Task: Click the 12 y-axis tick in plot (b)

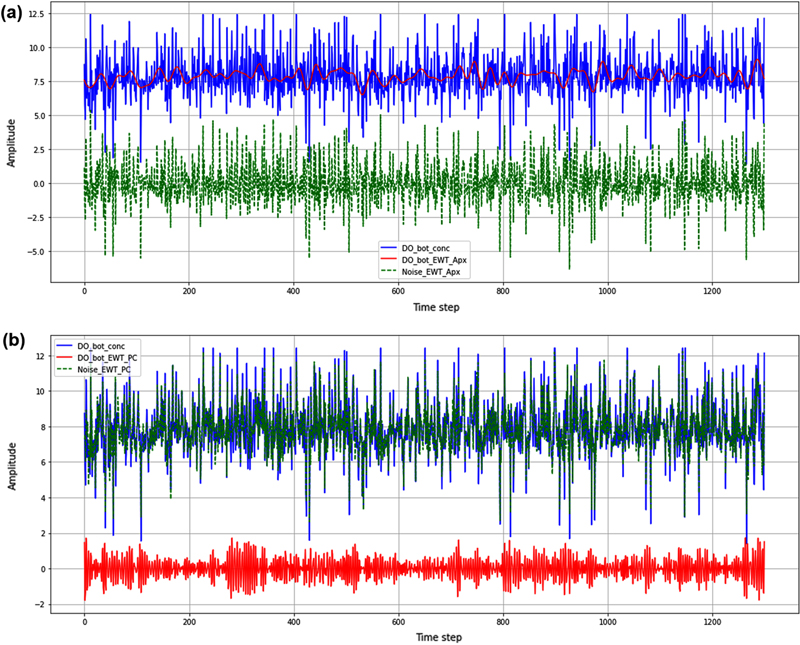Action: [x=41, y=356]
